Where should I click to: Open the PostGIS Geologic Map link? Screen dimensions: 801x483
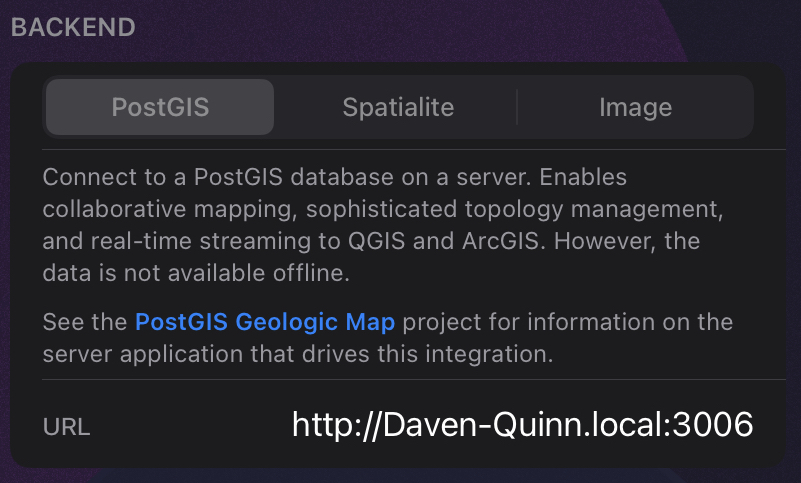[x=265, y=322]
